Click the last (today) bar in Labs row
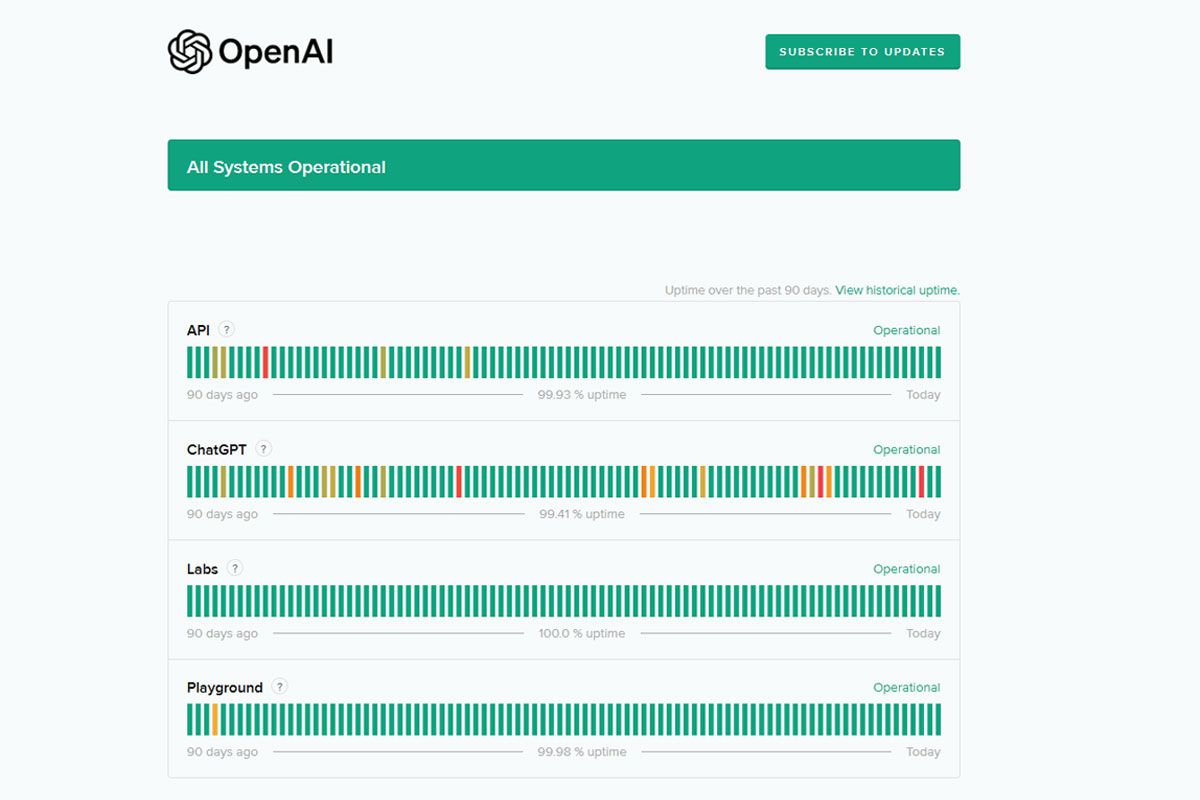The height and width of the screenshot is (800, 1200). click(937, 601)
